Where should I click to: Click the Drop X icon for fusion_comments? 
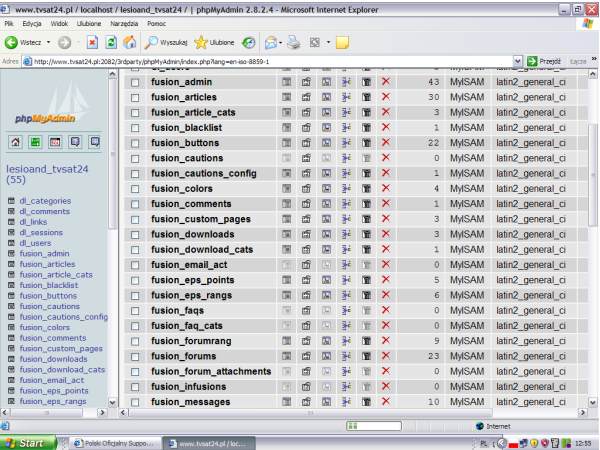[386, 204]
